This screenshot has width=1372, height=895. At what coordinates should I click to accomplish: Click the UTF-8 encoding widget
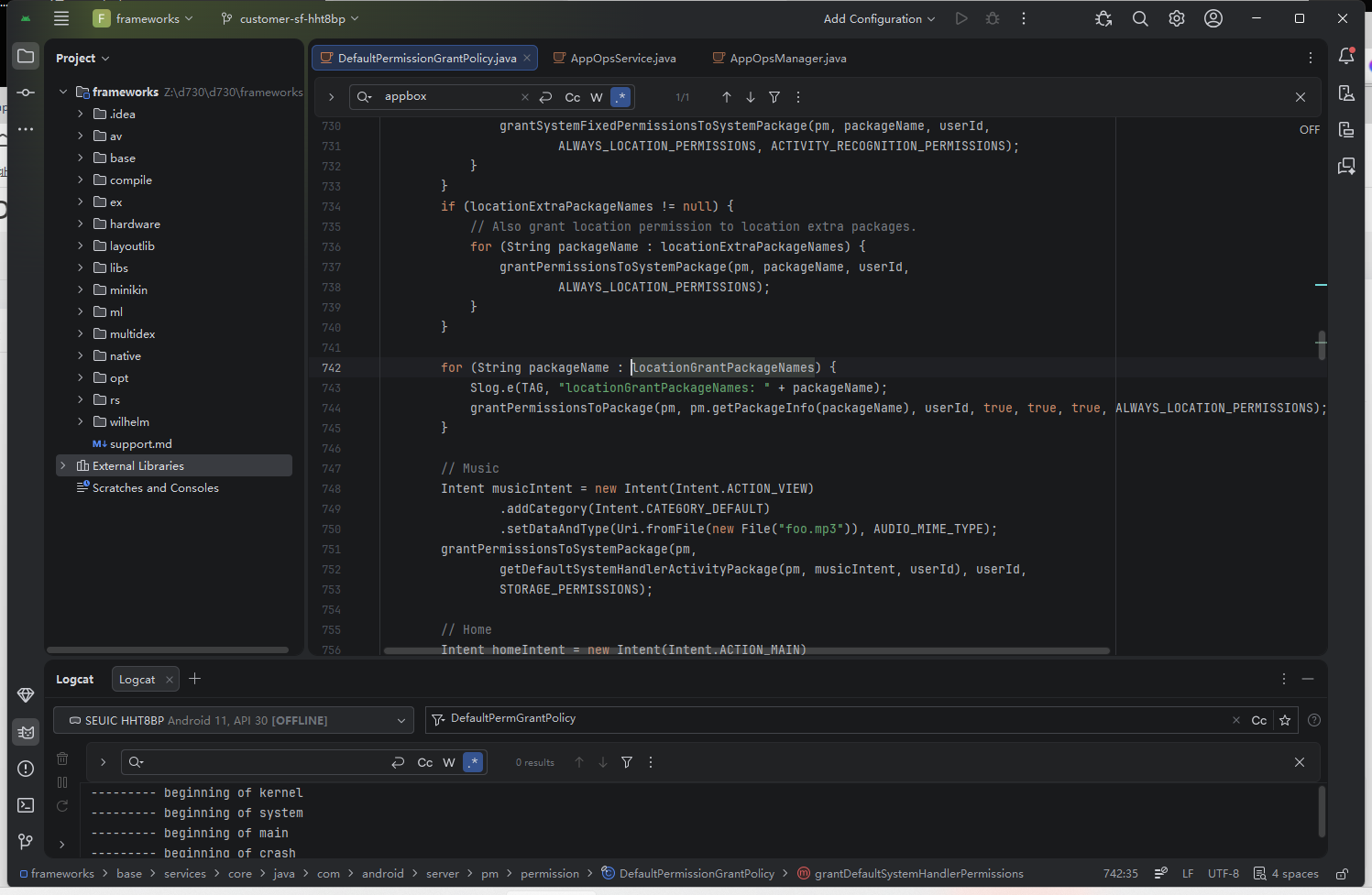[x=1224, y=874]
